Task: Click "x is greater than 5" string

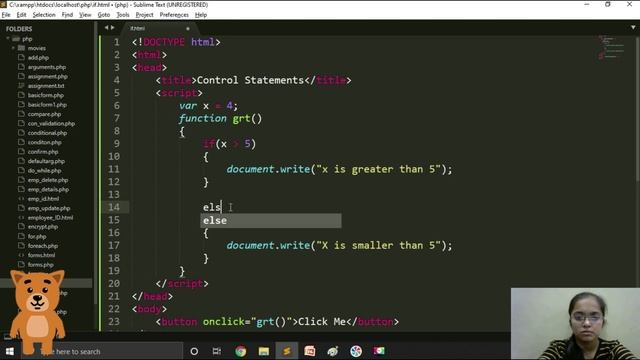Action: 378,169
